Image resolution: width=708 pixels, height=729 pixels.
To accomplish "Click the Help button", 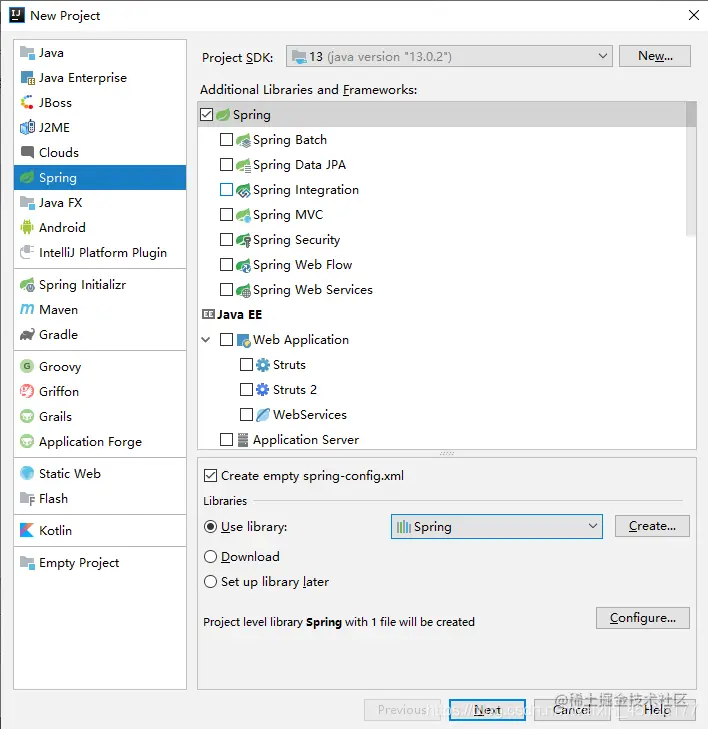I will 657,710.
